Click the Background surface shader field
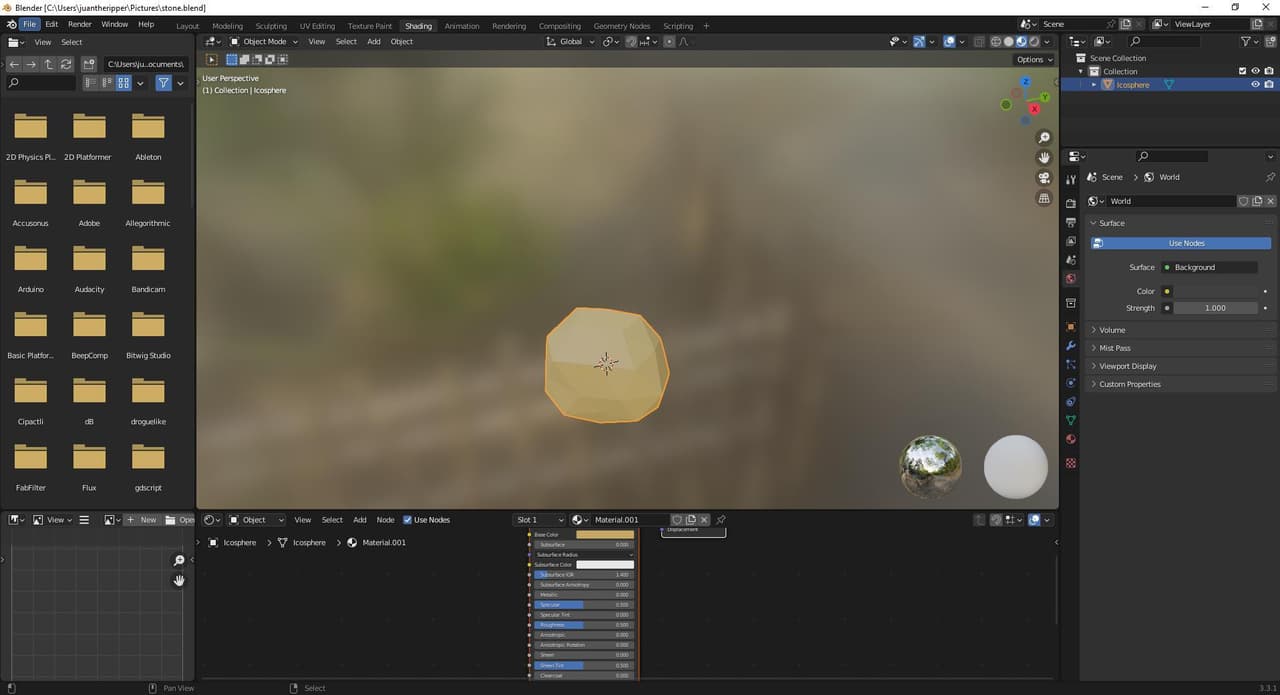The width and height of the screenshot is (1280, 695). pyautogui.click(x=1210, y=267)
